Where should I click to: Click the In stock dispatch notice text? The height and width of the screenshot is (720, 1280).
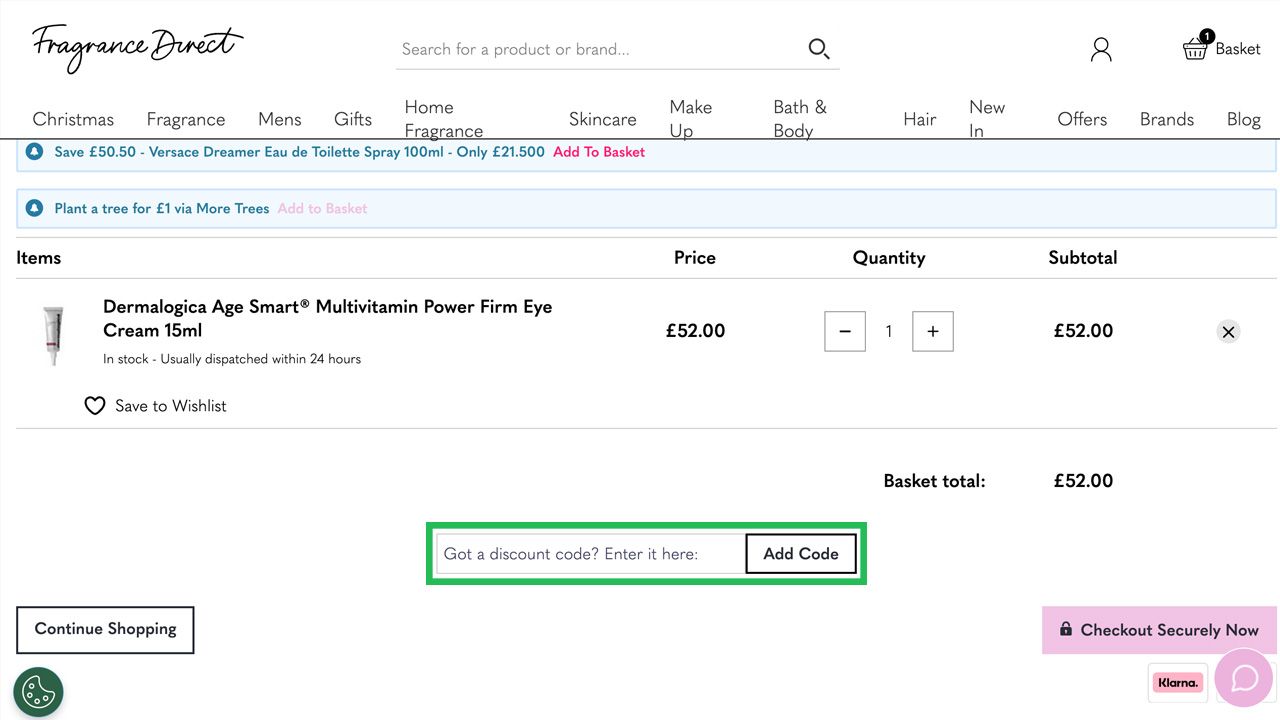tap(232, 359)
